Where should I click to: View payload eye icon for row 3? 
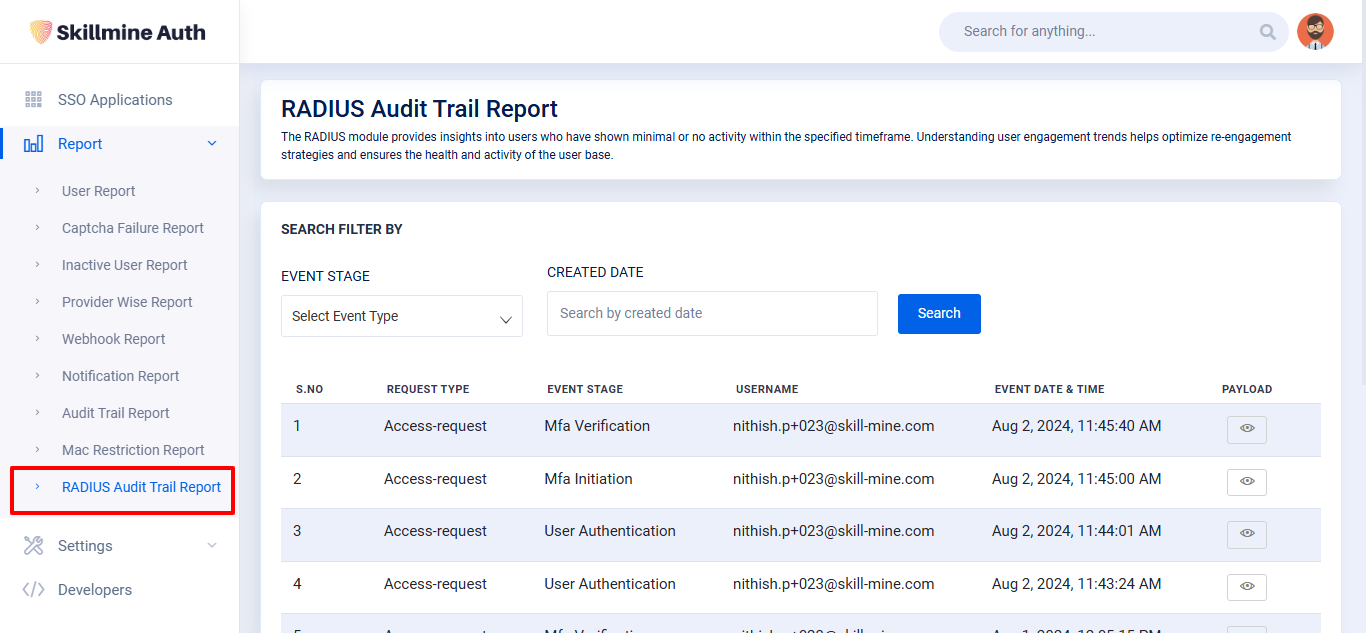[1246, 534]
